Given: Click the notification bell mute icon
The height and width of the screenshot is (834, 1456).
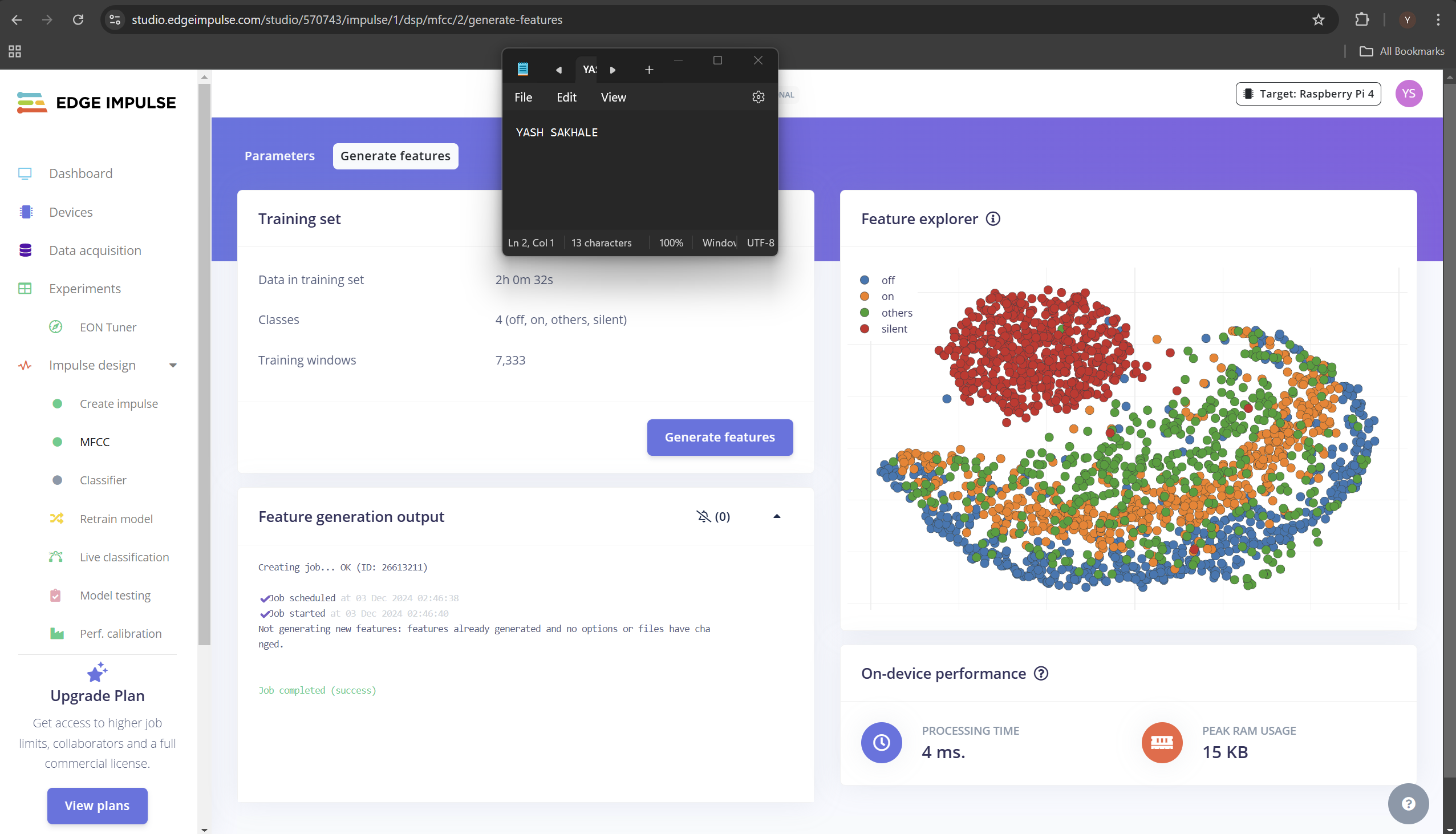Looking at the screenshot, I should pyautogui.click(x=703, y=517).
